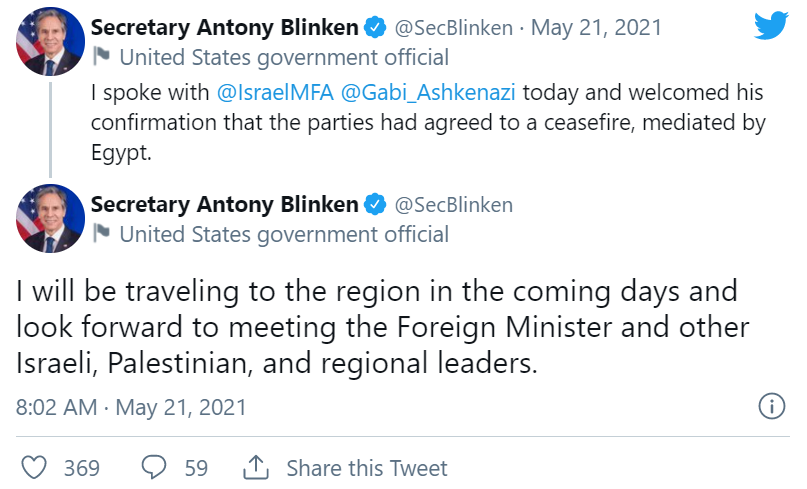The height and width of the screenshot is (489, 807).
Task: Click the Secretary Antony Blinken name in the second tweet
Action: point(224,205)
